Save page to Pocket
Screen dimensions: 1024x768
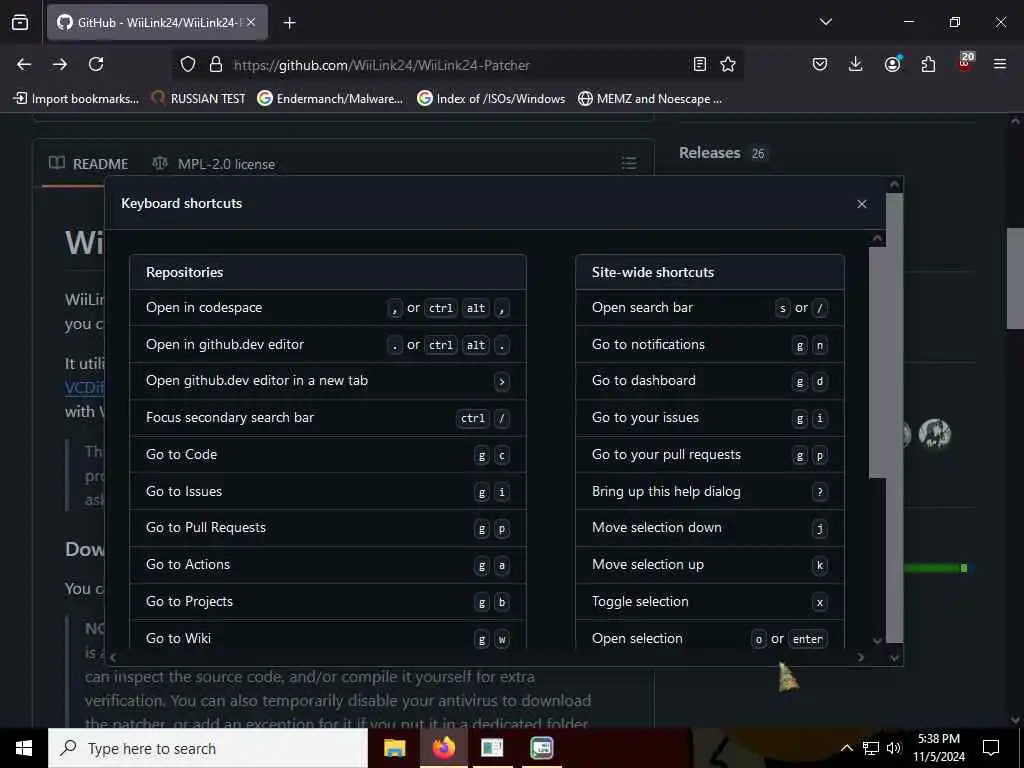[x=820, y=64]
